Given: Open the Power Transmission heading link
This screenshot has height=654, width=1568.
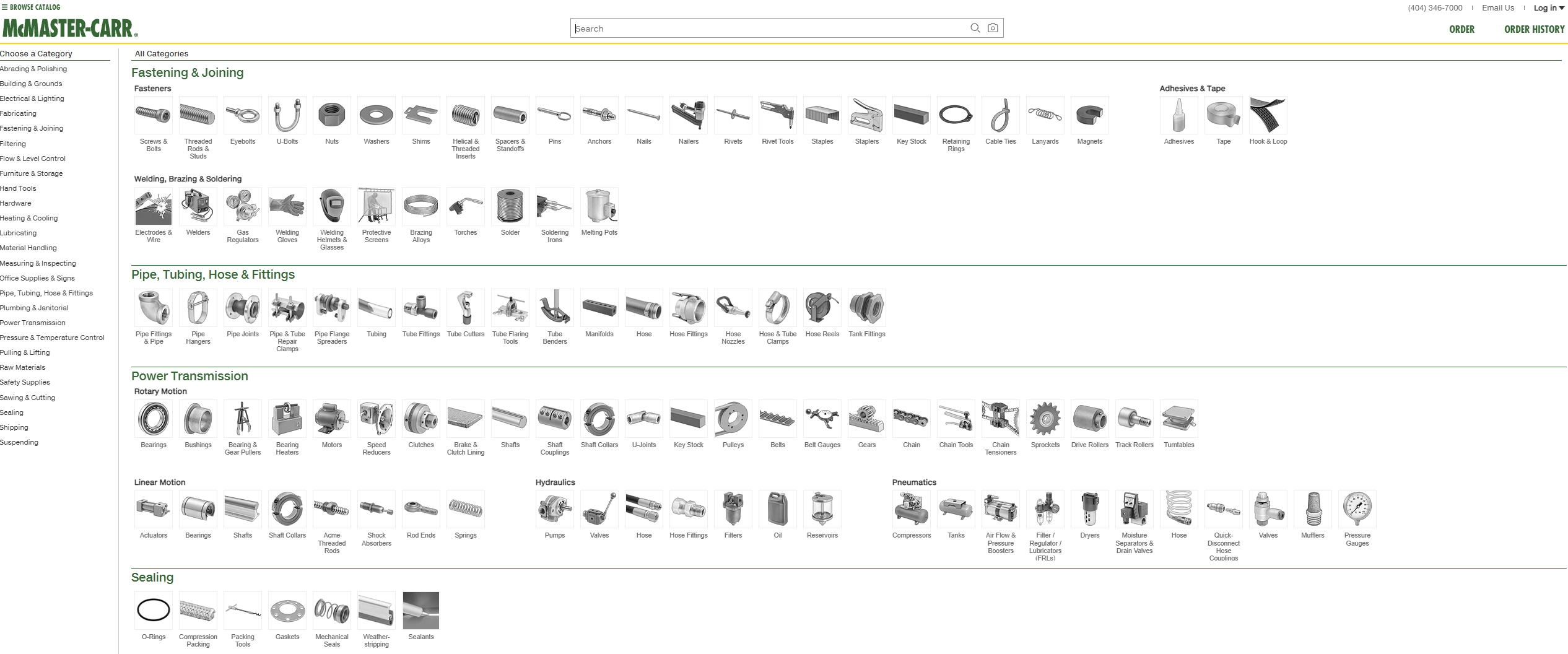Looking at the screenshot, I should (x=189, y=376).
